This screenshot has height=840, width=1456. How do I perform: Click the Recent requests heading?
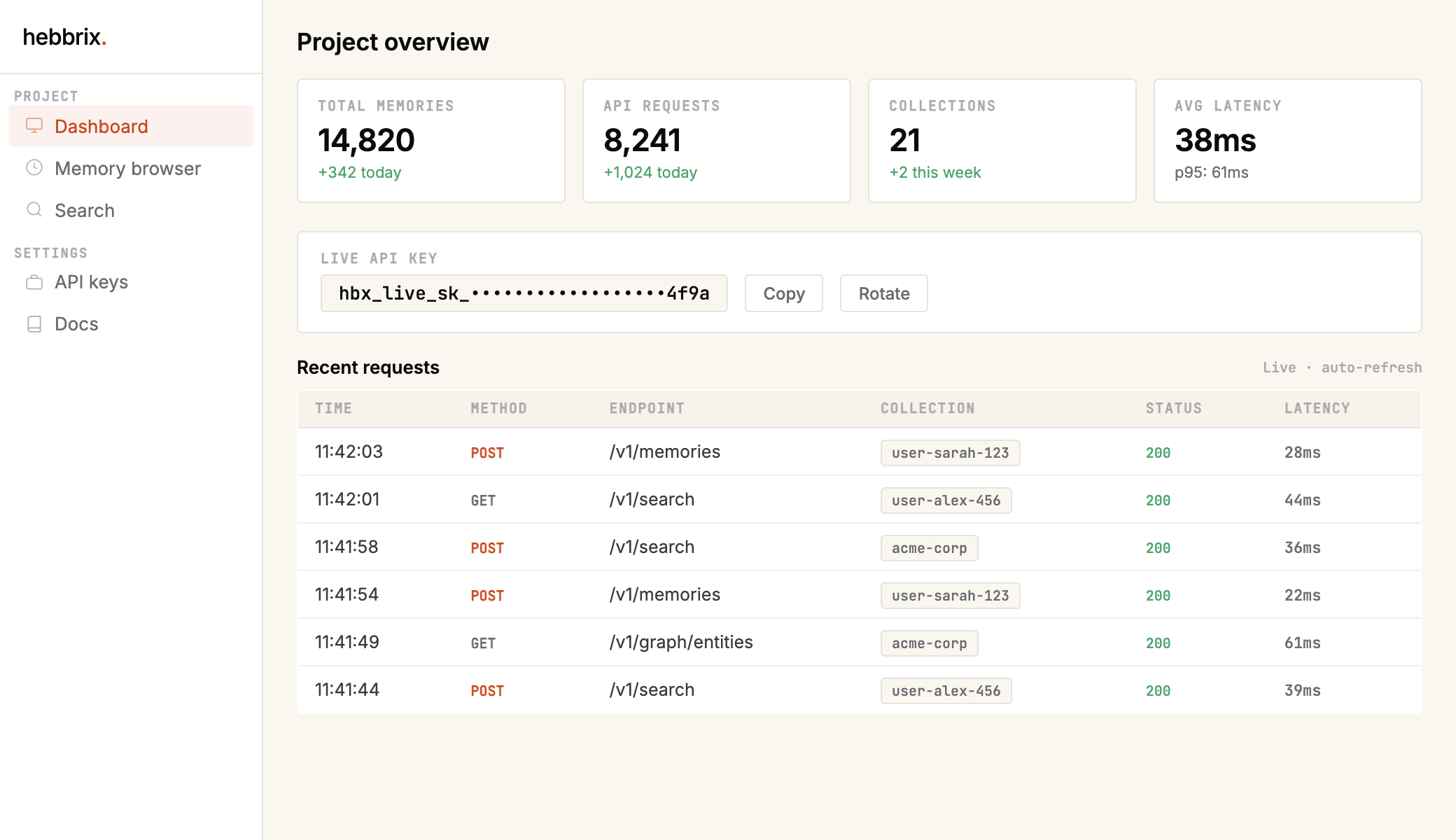point(368,367)
